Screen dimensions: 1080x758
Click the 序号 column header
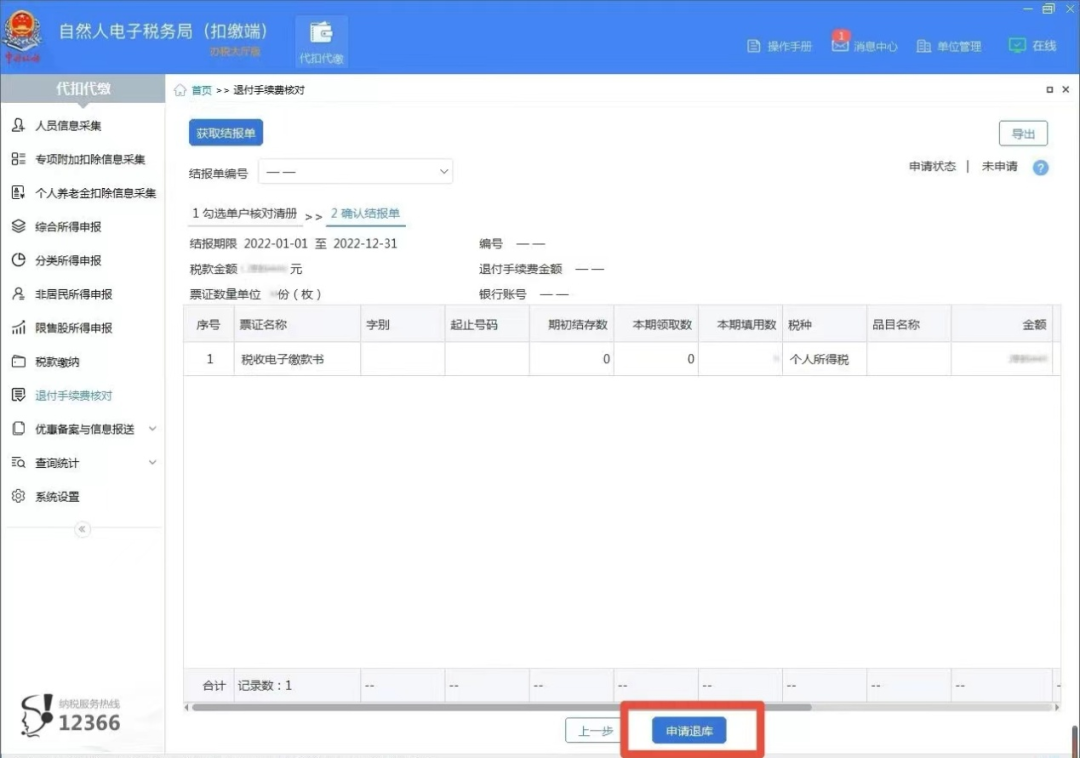click(x=209, y=324)
